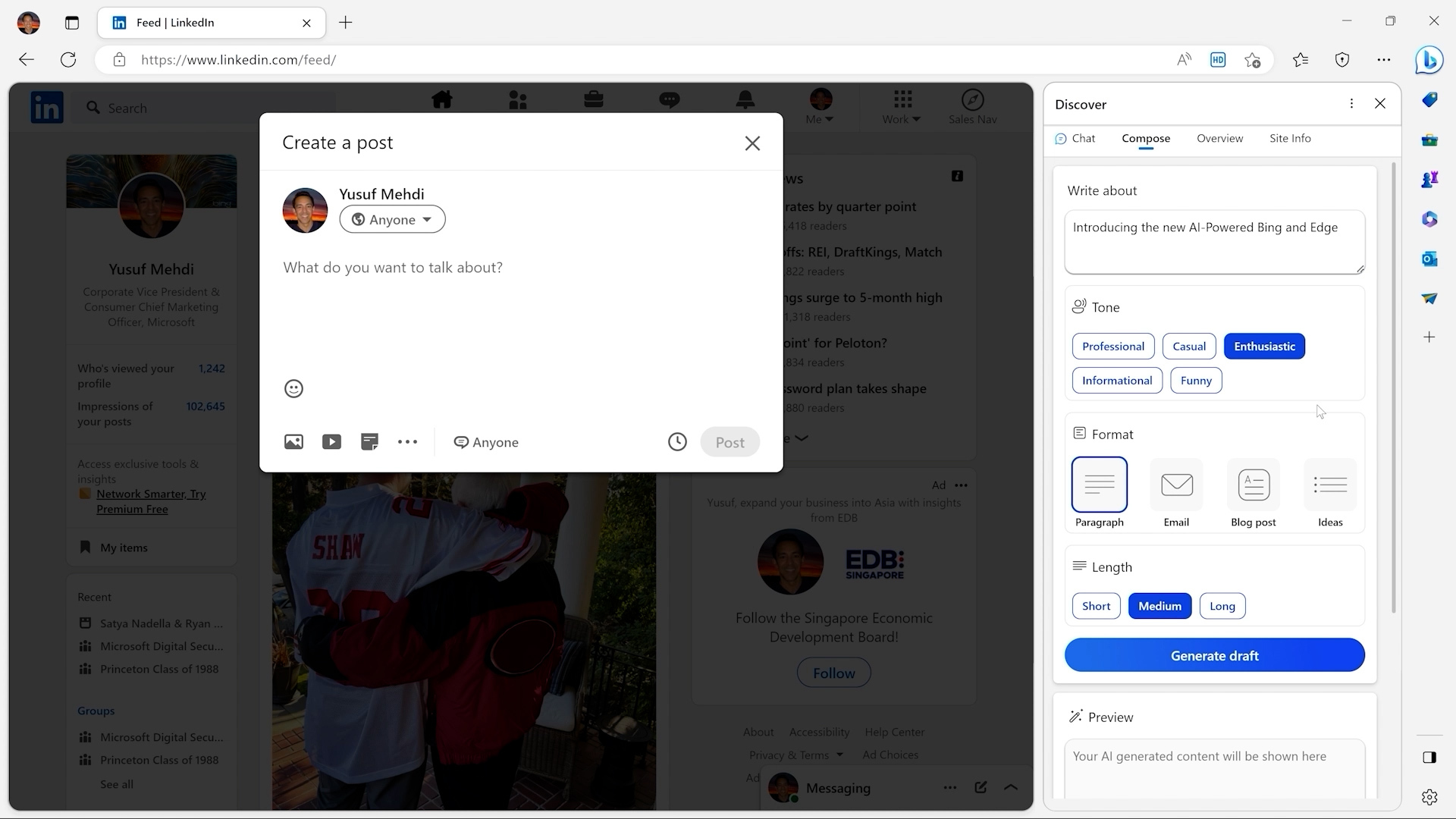1456x819 pixels.
Task: Click the image/photo attachment icon
Action: pos(293,441)
